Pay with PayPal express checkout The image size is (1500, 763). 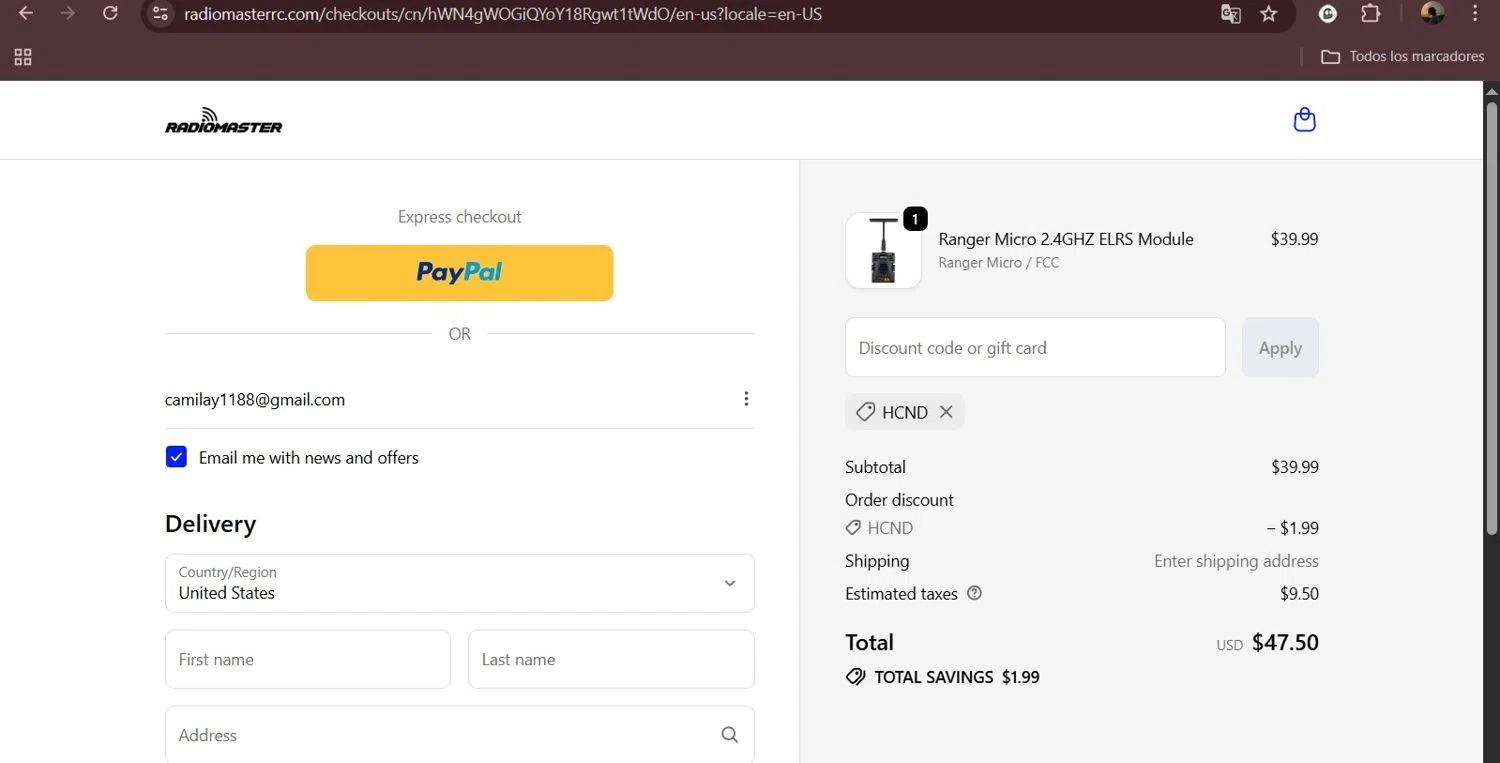[x=459, y=273]
